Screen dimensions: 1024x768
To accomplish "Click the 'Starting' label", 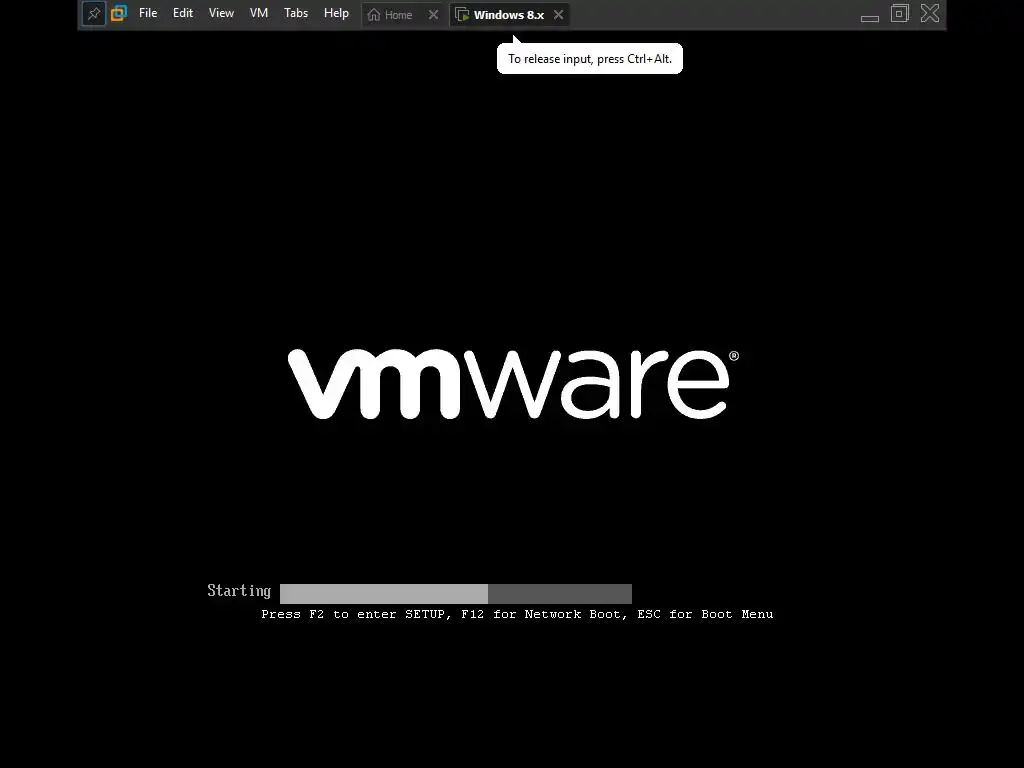I will pyautogui.click(x=239, y=591).
